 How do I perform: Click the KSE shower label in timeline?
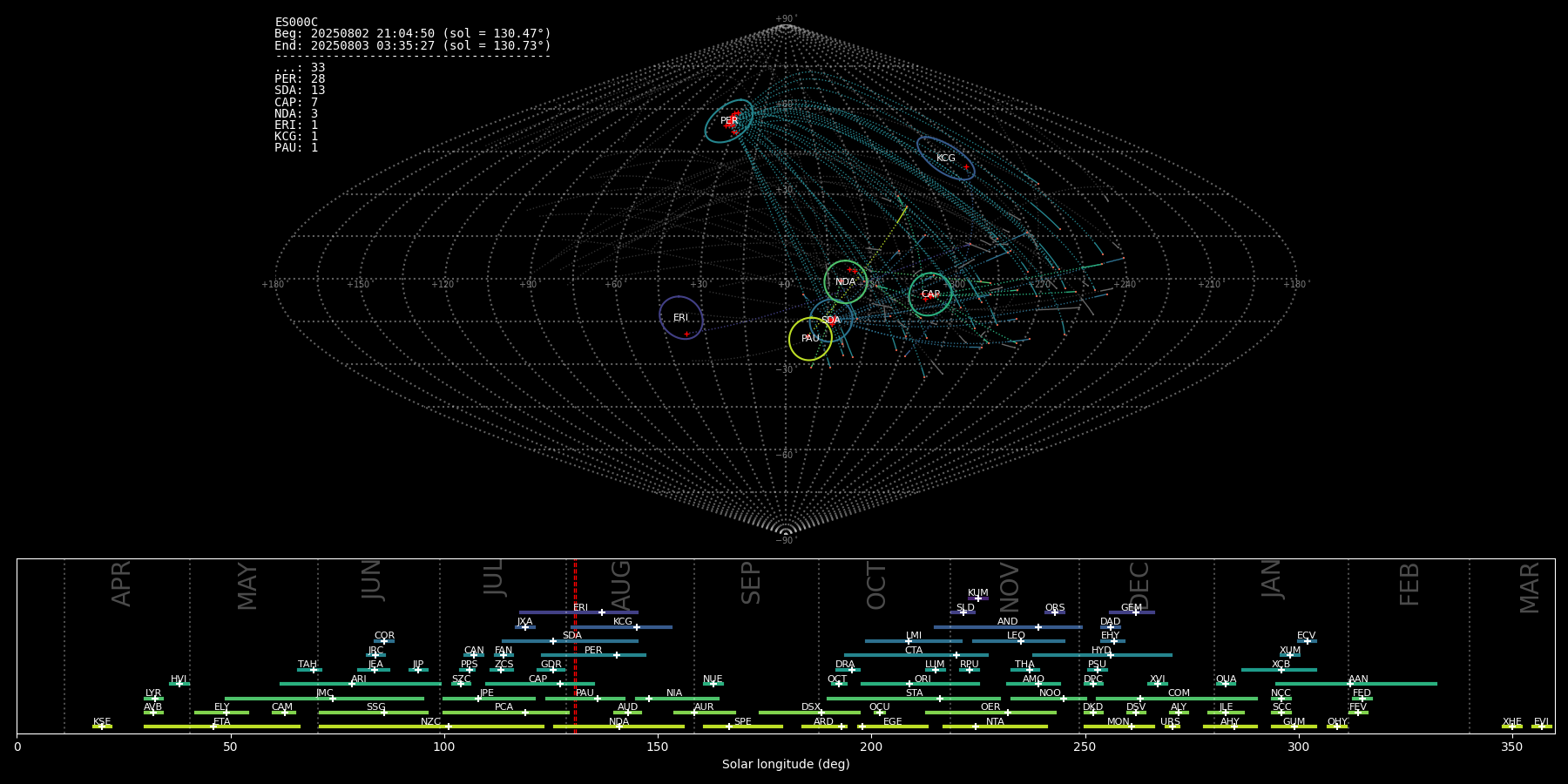tap(102, 722)
